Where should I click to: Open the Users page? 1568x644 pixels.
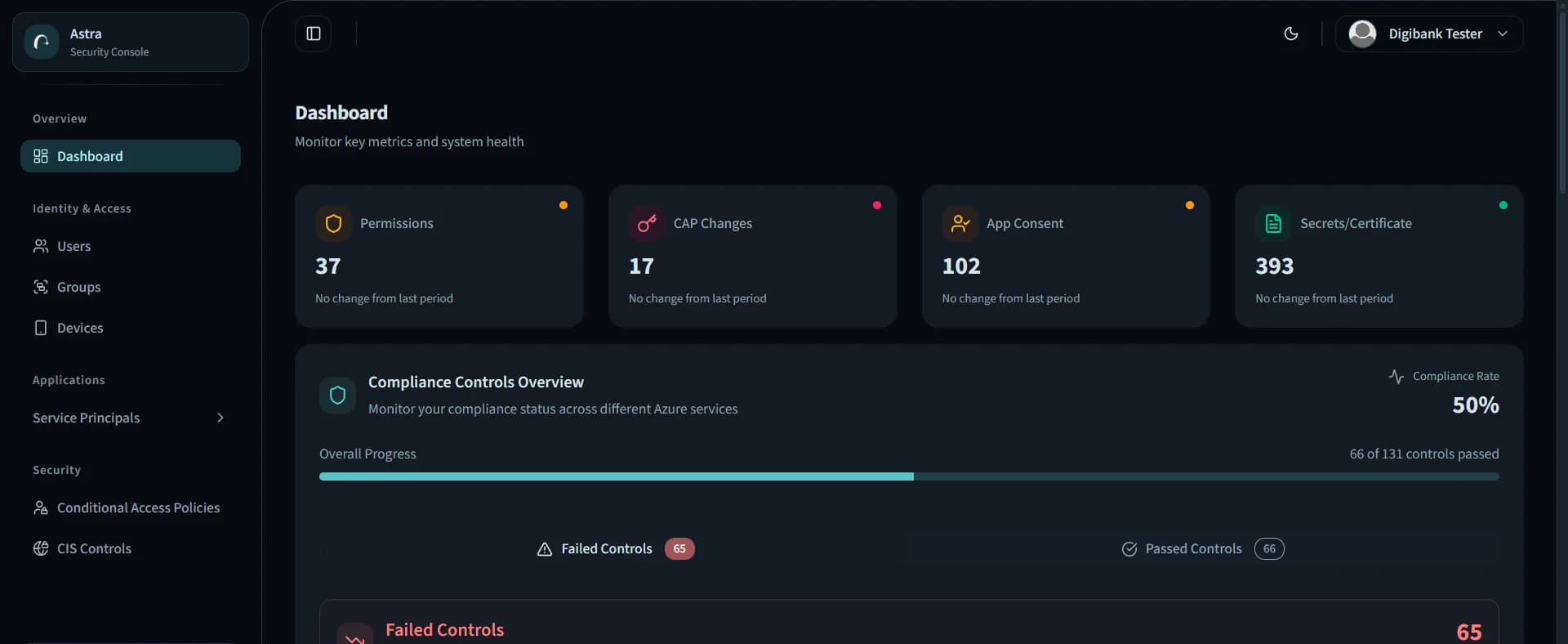(x=75, y=245)
